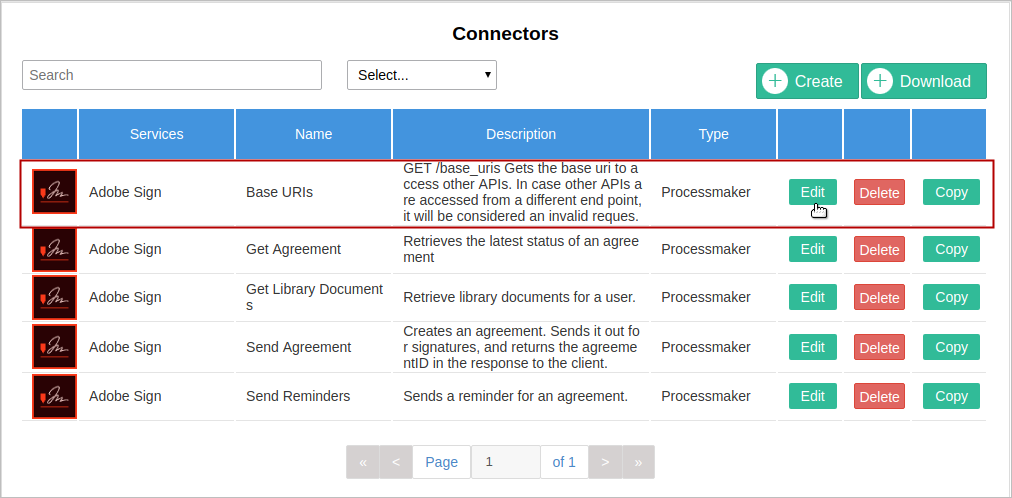Click the page number input box
1012x498 pixels.
click(x=506, y=462)
